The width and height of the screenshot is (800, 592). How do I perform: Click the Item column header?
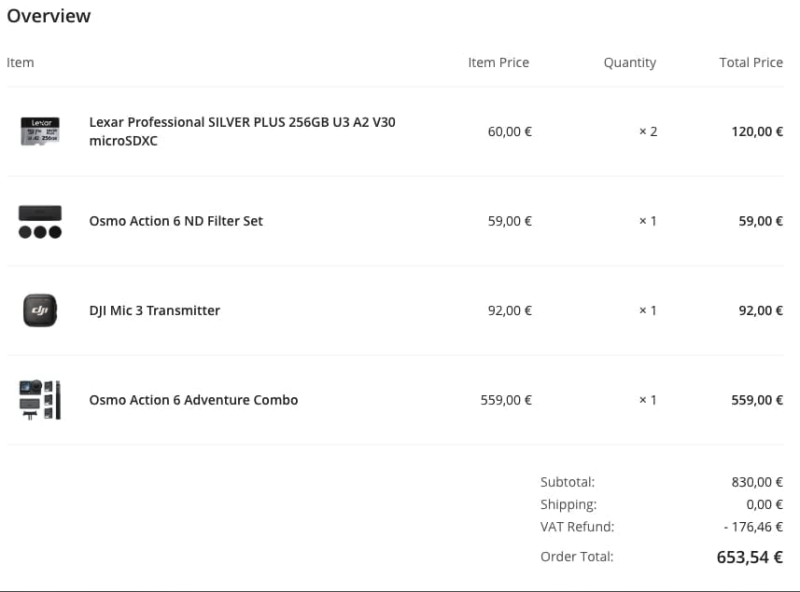[x=20, y=62]
